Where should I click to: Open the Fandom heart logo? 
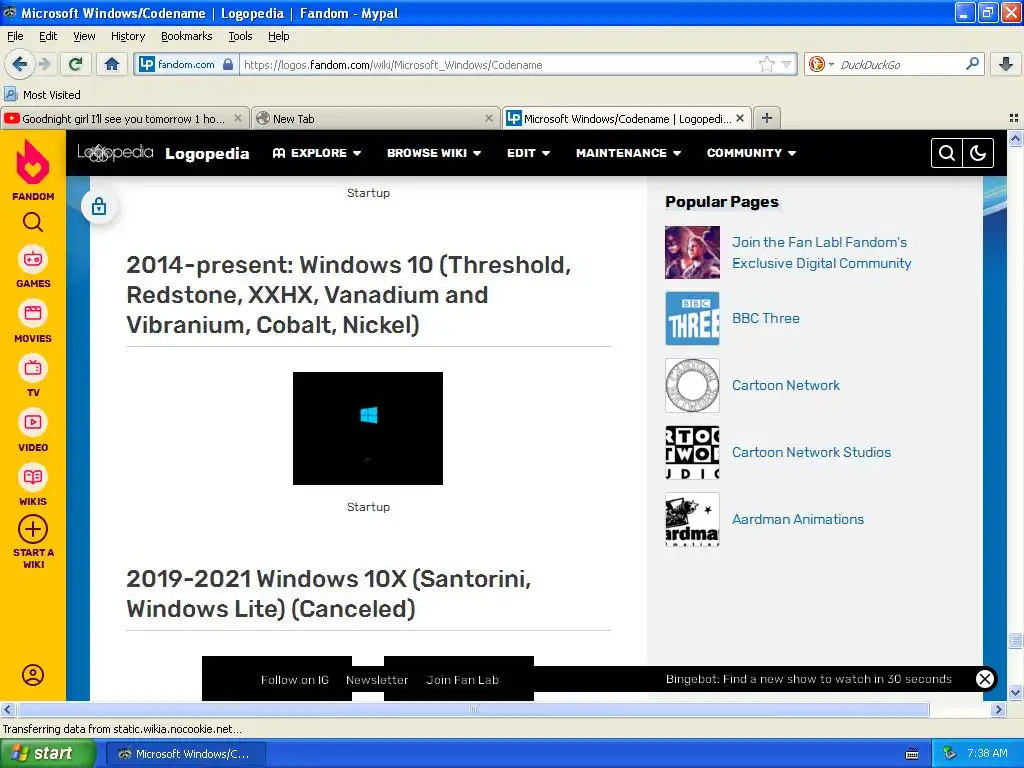click(x=33, y=162)
